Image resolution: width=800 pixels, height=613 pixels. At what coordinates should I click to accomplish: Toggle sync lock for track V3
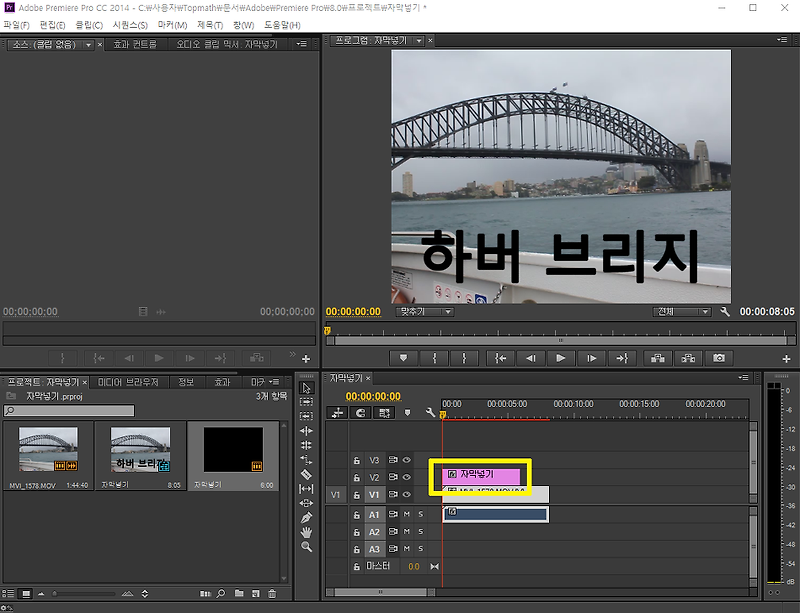393,460
